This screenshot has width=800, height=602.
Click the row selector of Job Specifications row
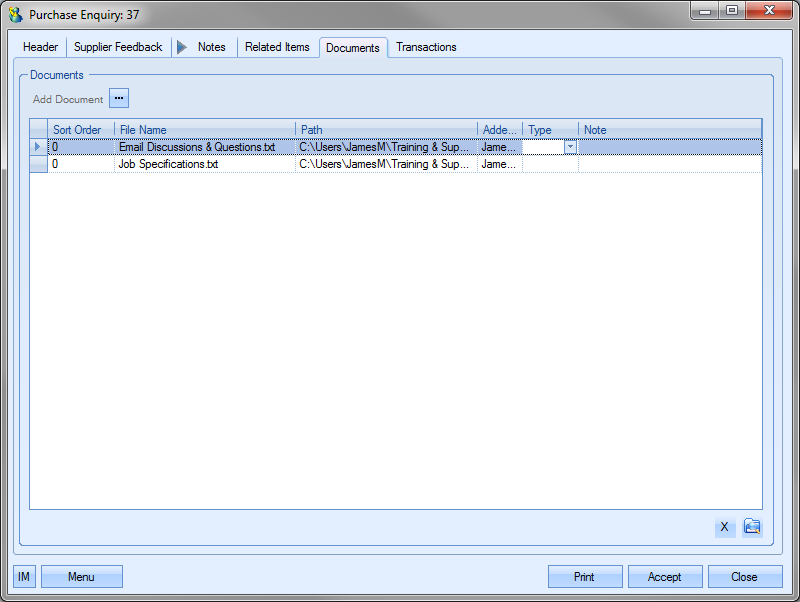point(38,164)
